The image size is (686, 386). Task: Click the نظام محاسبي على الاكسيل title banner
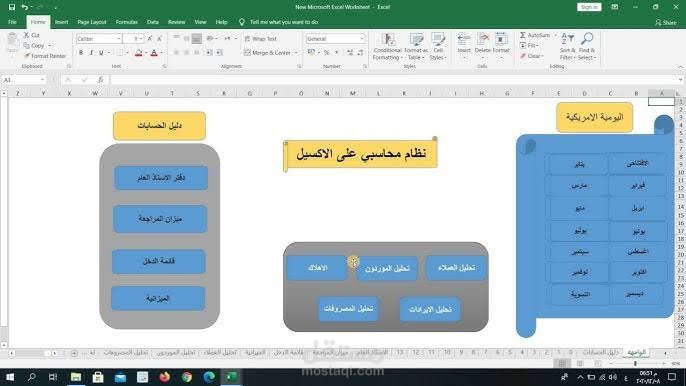coord(360,154)
